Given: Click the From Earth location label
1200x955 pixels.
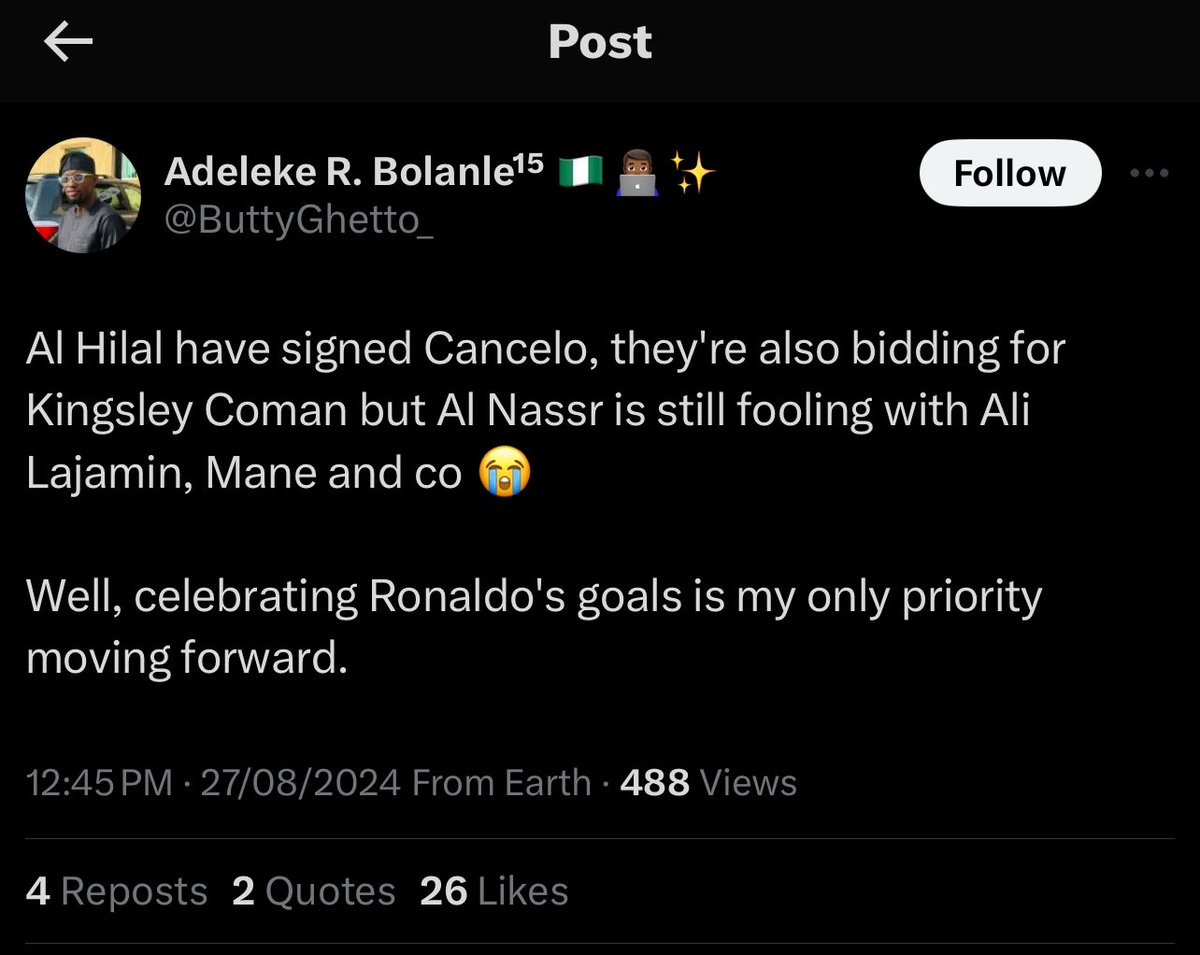Looking at the screenshot, I should 501,782.
